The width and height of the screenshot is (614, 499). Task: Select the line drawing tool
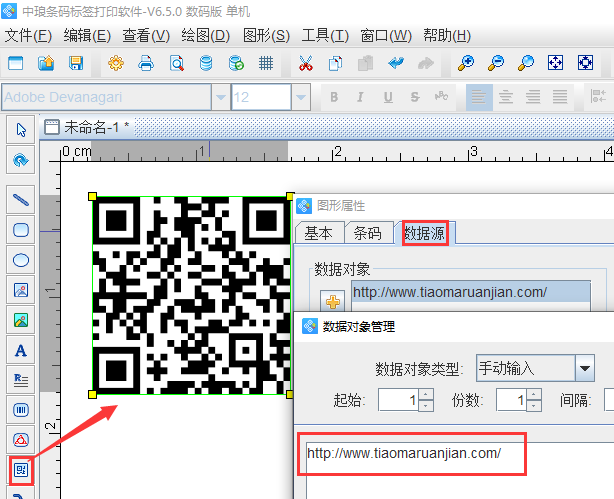click(x=20, y=199)
